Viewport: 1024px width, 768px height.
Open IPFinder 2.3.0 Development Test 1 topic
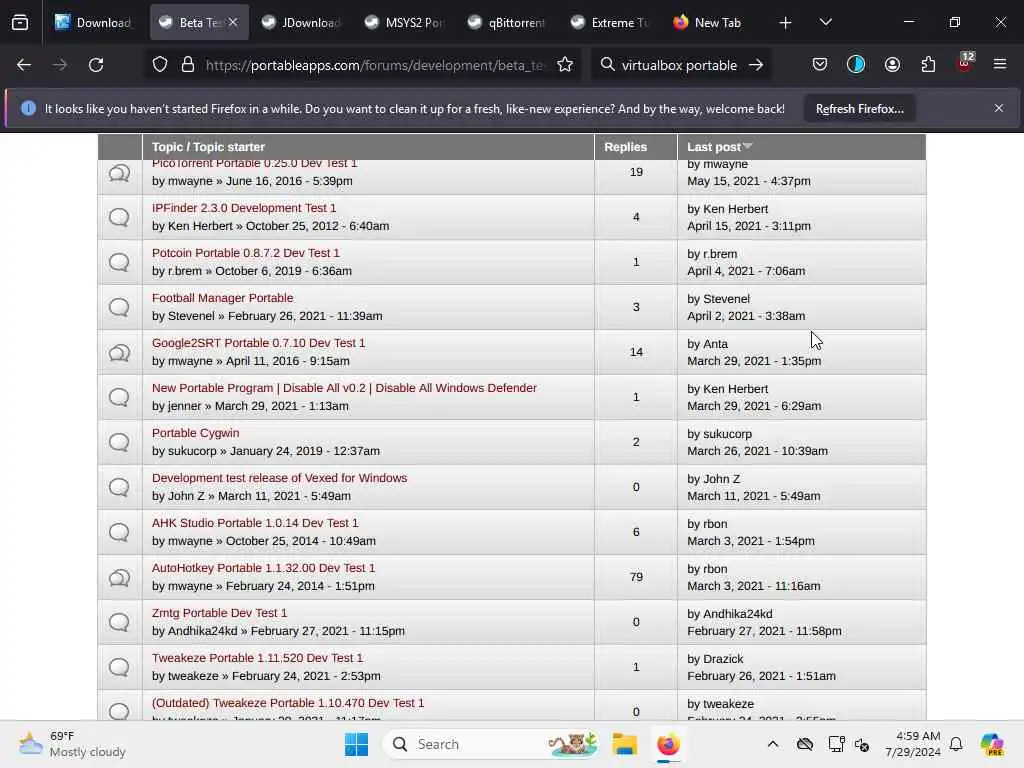coord(244,208)
